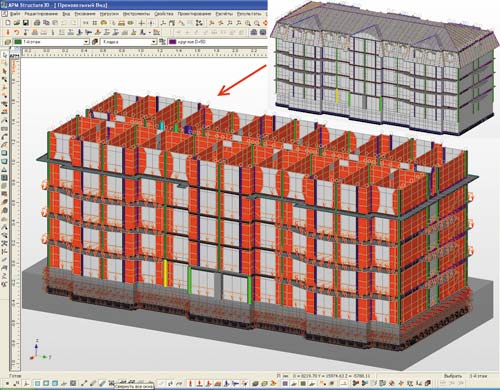Click the second blue square view icon in bottom toolbar
Image resolution: width=500 pixels, height=390 pixels.
pyautogui.click(x=46, y=383)
